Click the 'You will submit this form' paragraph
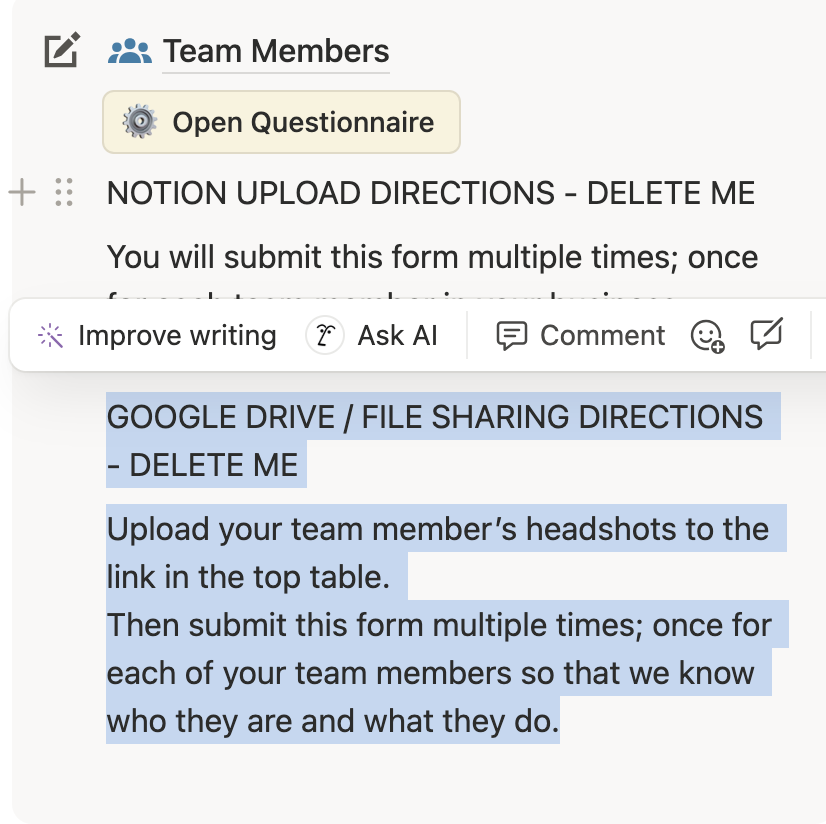Screen dimensions: 826x824 click(x=432, y=257)
